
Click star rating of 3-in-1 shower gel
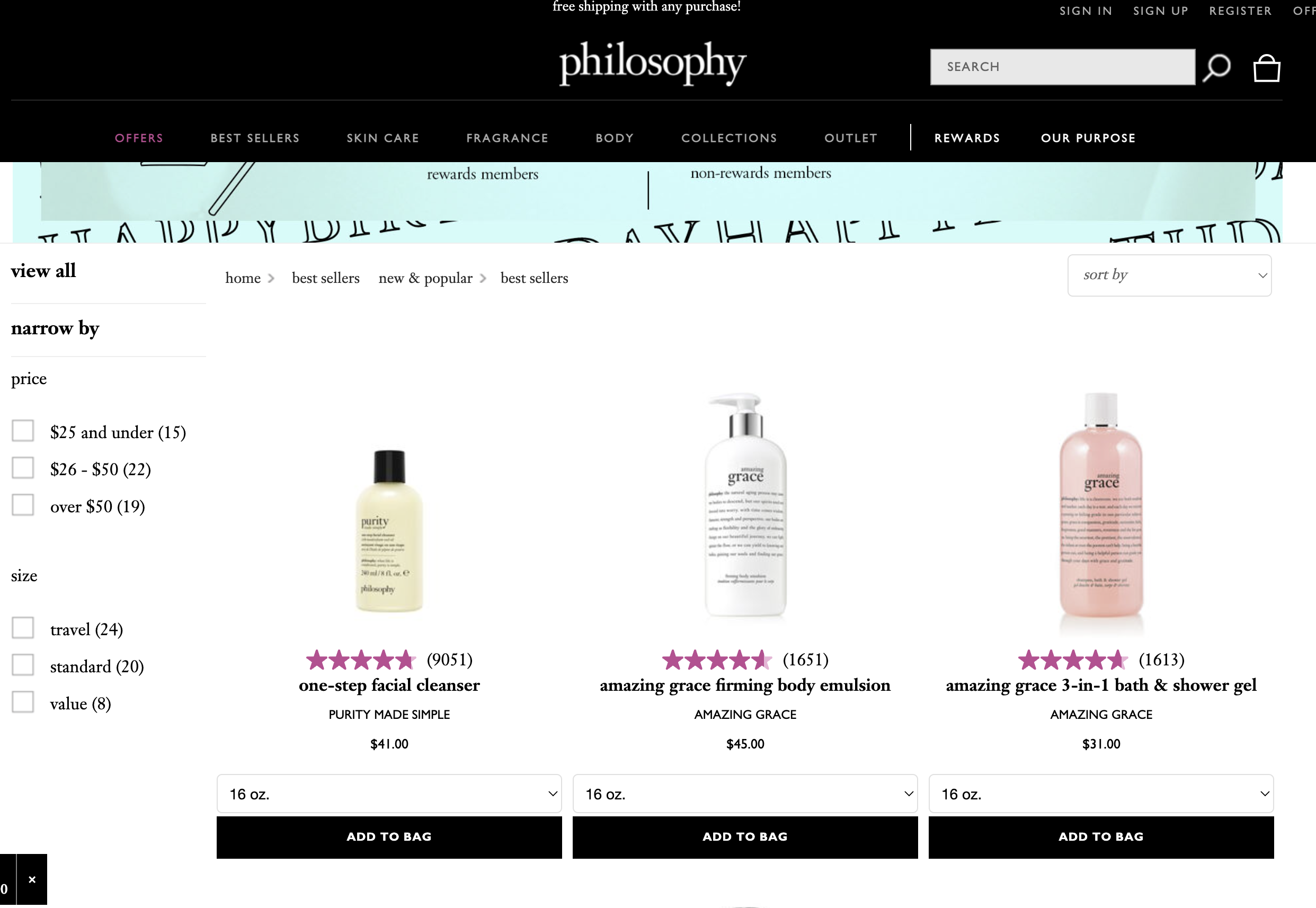pos(1073,660)
